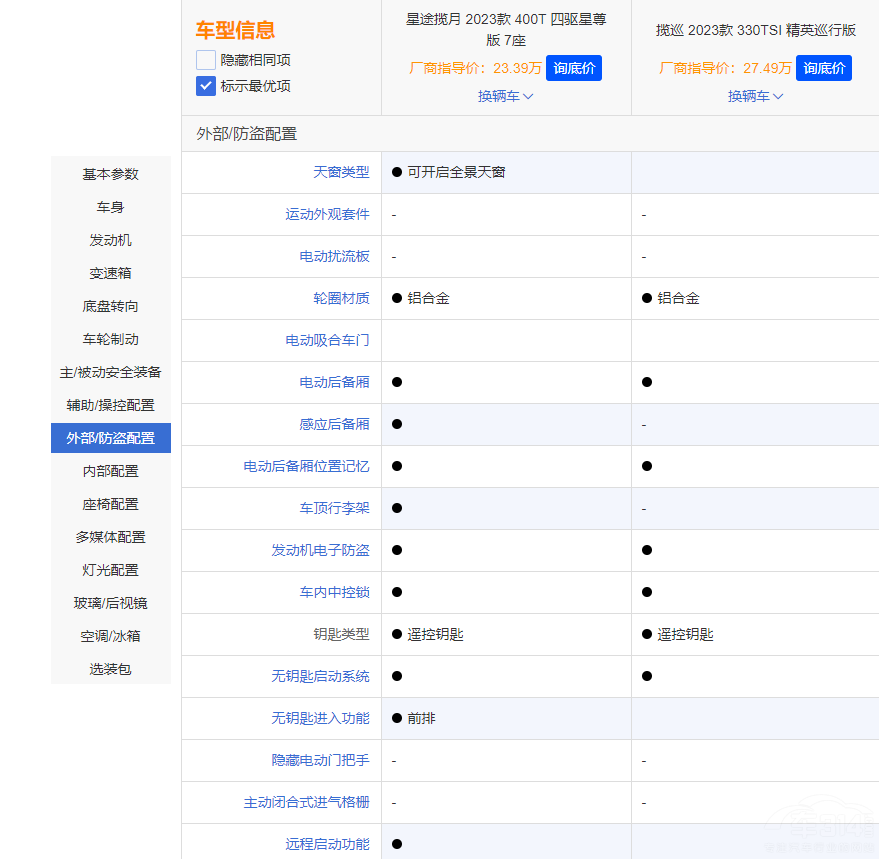Click 主动闭合式进气格栅 link
This screenshot has width=879, height=859.
pyautogui.click(x=306, y=802)
